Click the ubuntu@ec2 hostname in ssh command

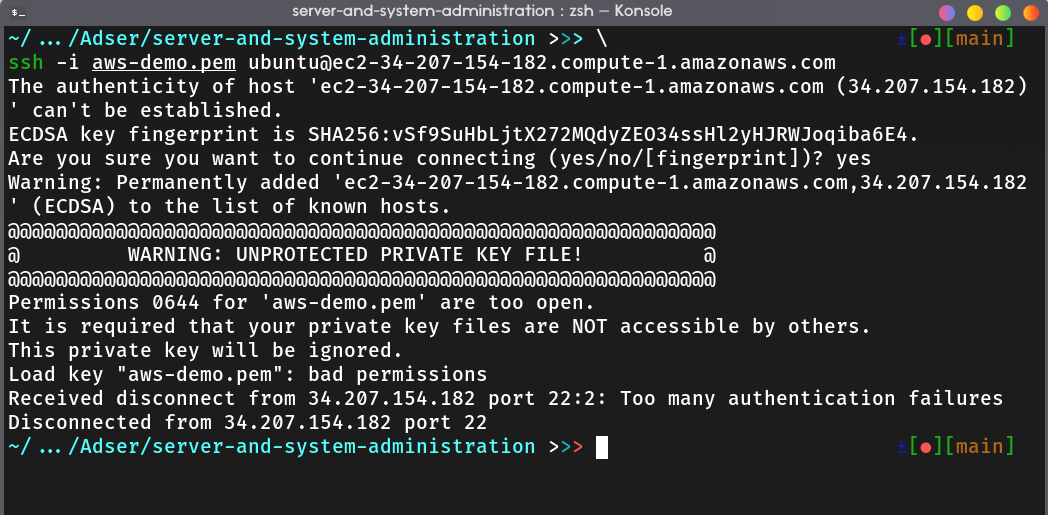pos(542,63)
